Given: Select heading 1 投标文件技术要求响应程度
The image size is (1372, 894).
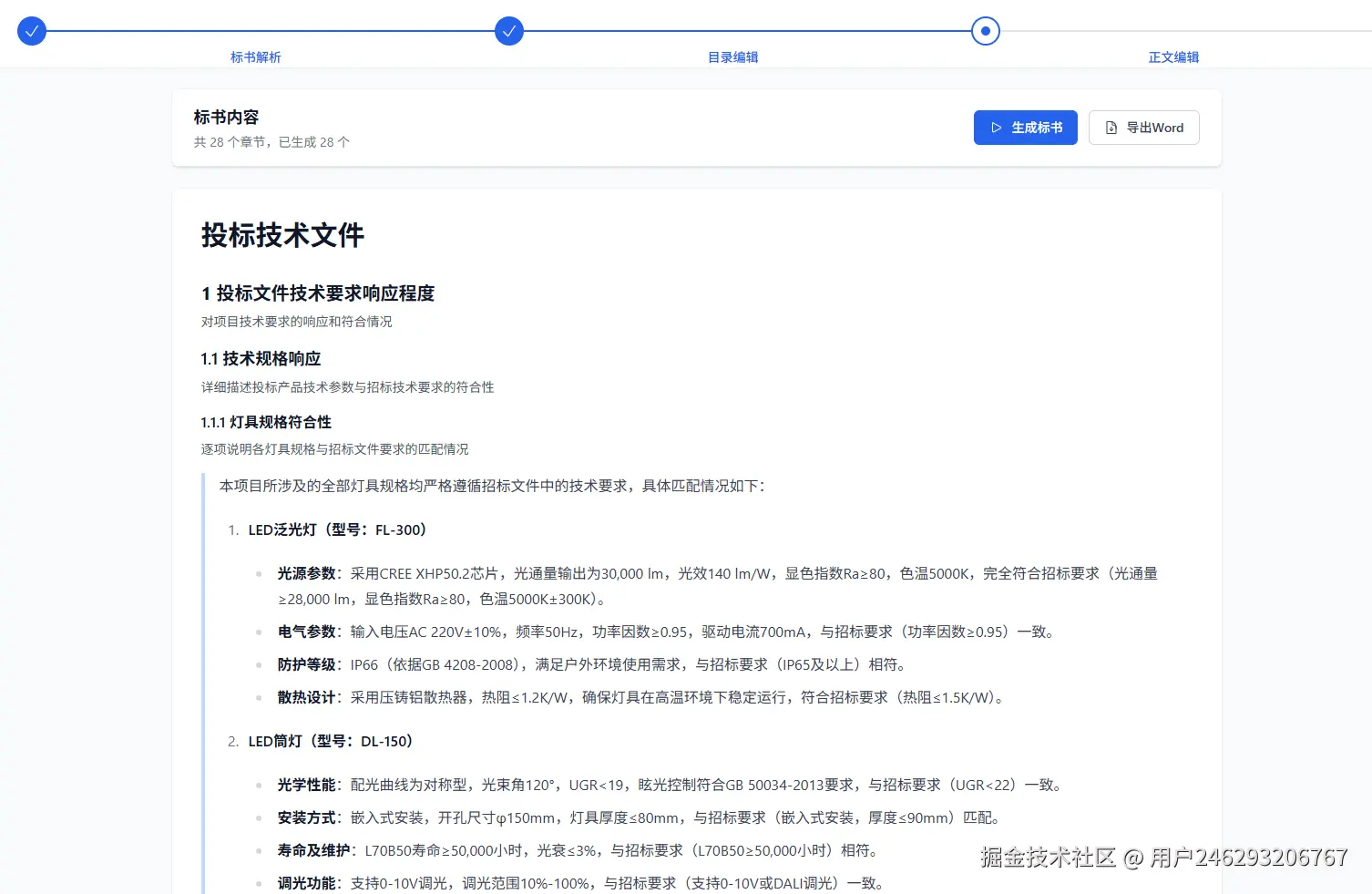Looking at the screenshot, I should click(x=318, y=293).
